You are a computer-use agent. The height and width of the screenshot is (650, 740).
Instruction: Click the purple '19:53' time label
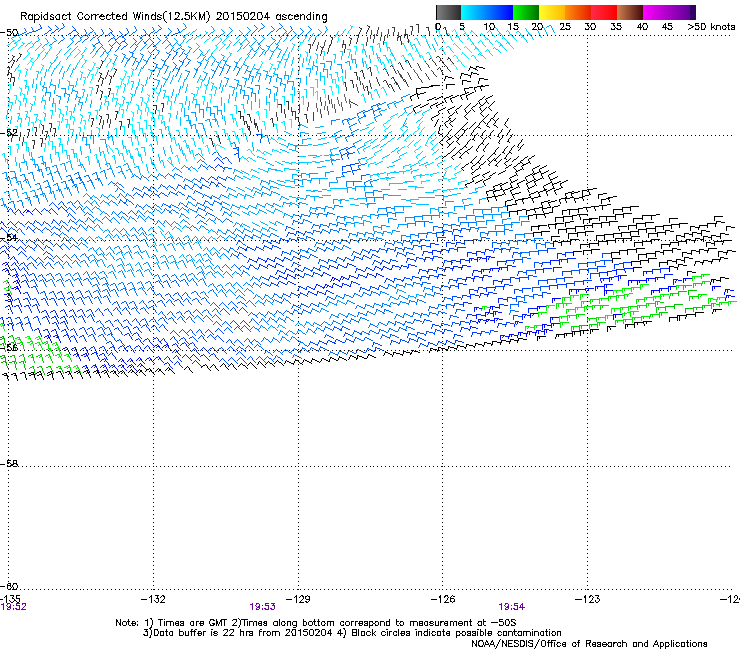[x=262, y=607]
